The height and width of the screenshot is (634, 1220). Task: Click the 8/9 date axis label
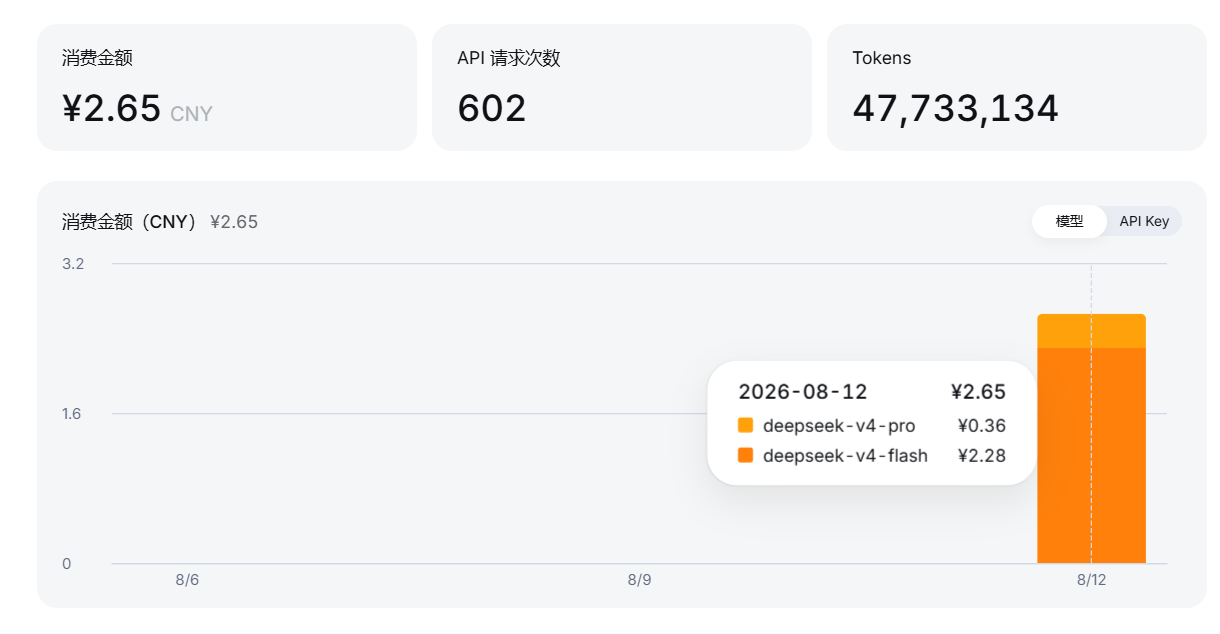coord(639,579)
